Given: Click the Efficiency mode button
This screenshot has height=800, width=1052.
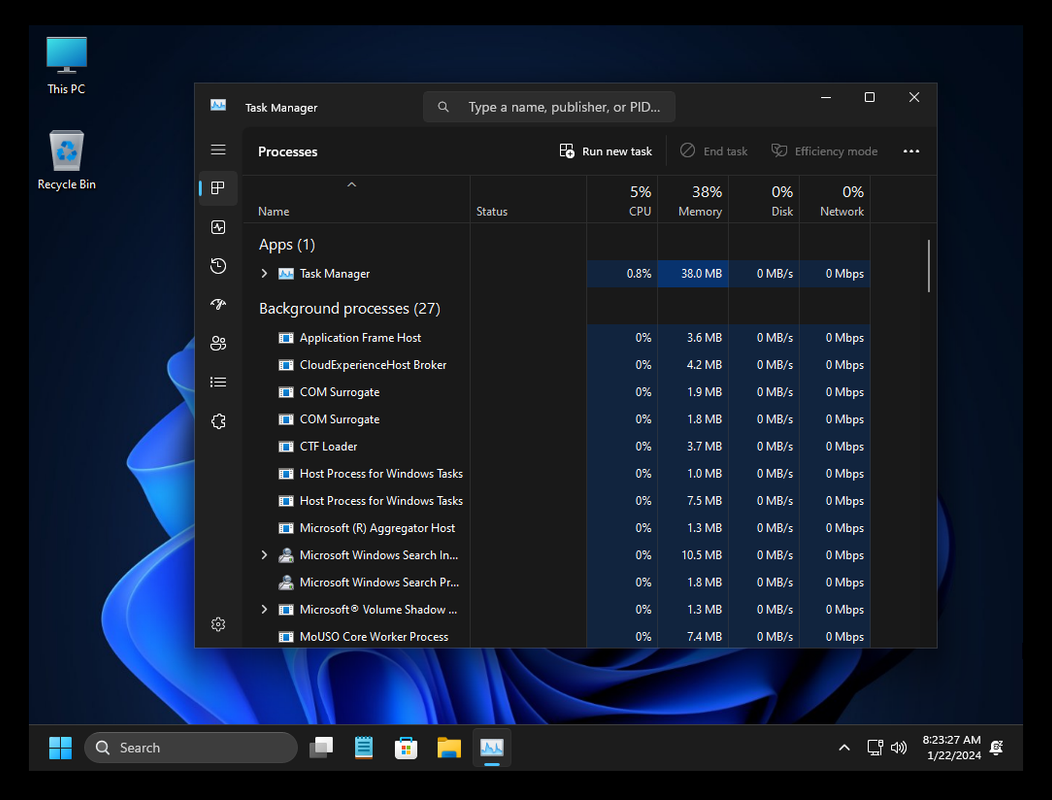Looking at the screenshot, I should click(x=825, y=151).
